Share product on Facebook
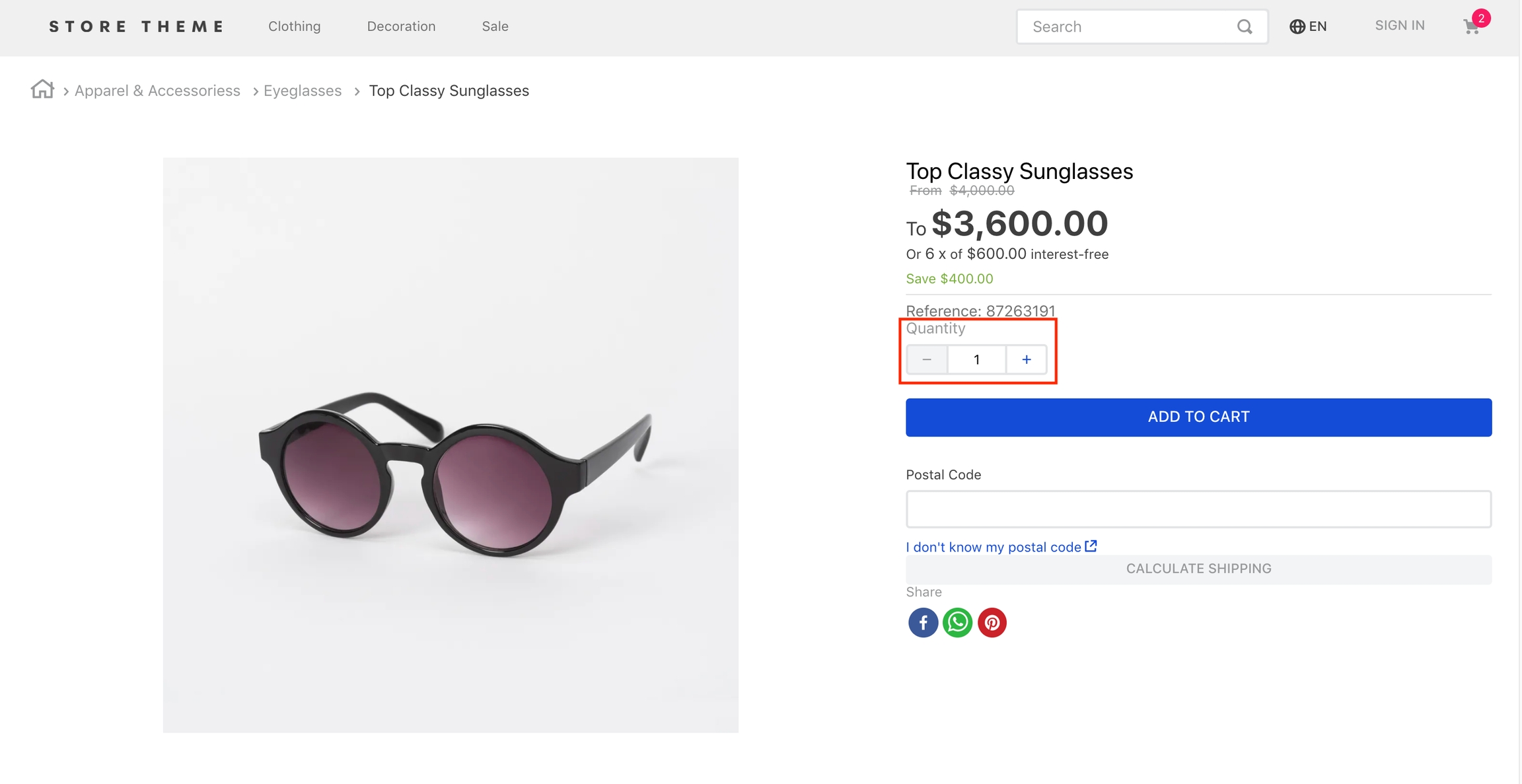Image resolution: width=1522 pixels, height=784 pixels. point(923,623)
